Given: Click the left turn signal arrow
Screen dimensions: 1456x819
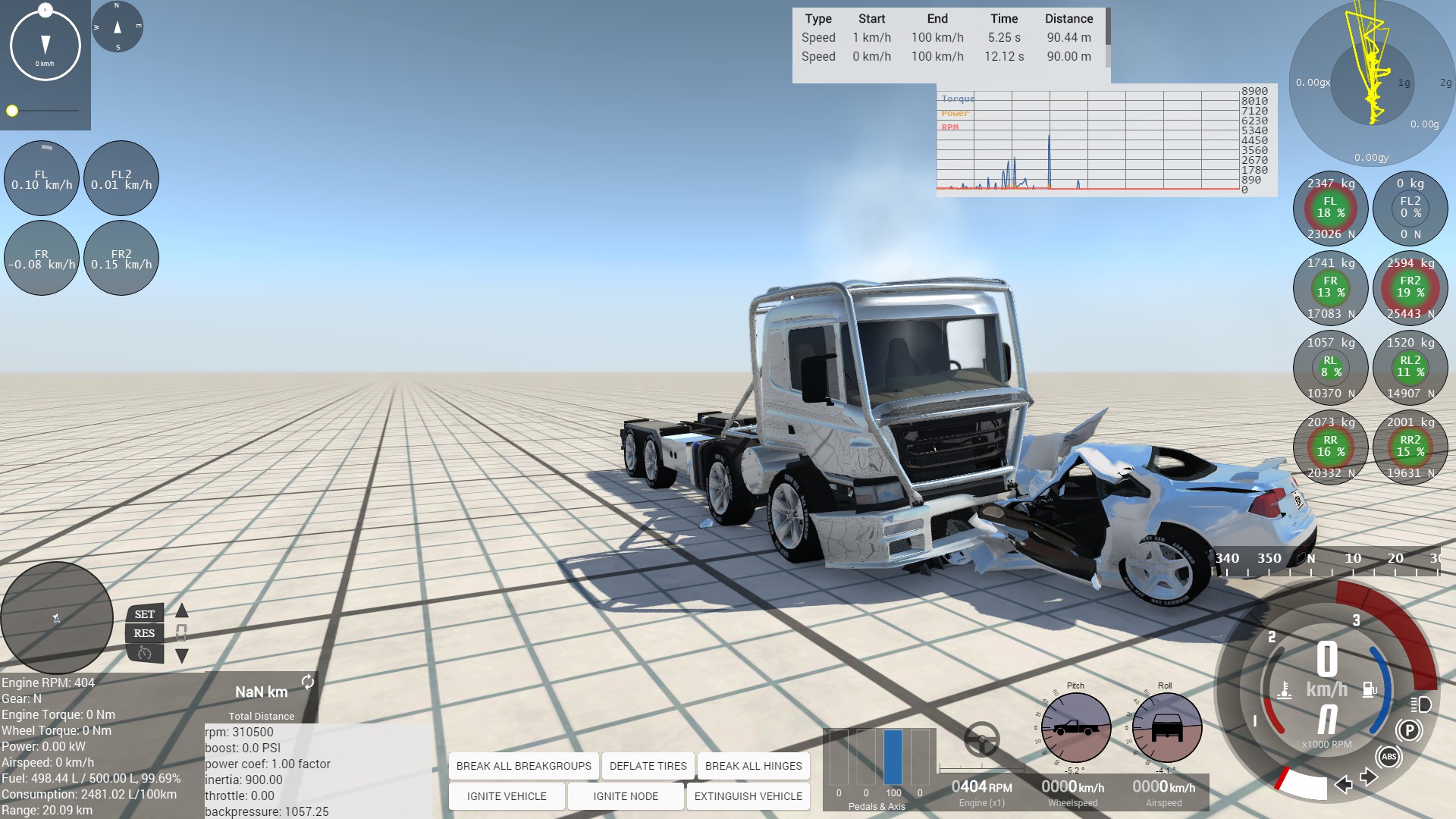Looking at the screenshot, I should tap(1344, 784).
